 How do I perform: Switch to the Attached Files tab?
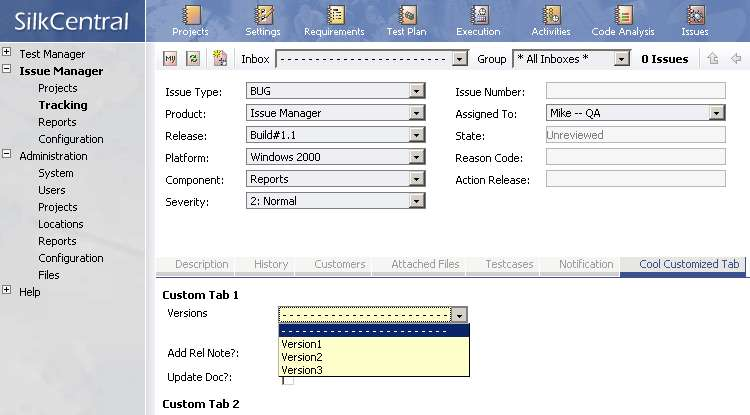click(x=425, y=264)
